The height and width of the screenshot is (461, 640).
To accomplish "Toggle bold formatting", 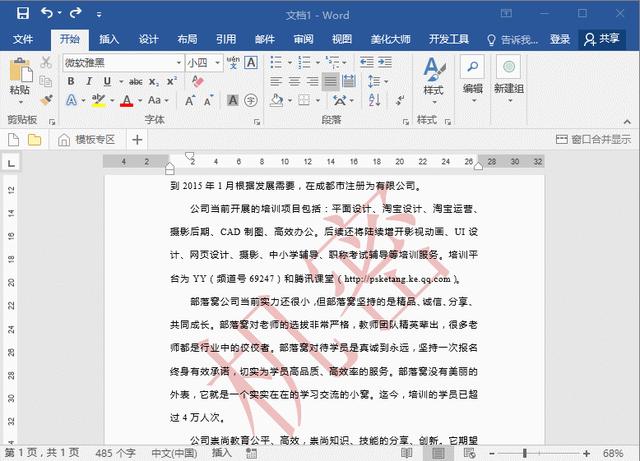I will (70, 81).
